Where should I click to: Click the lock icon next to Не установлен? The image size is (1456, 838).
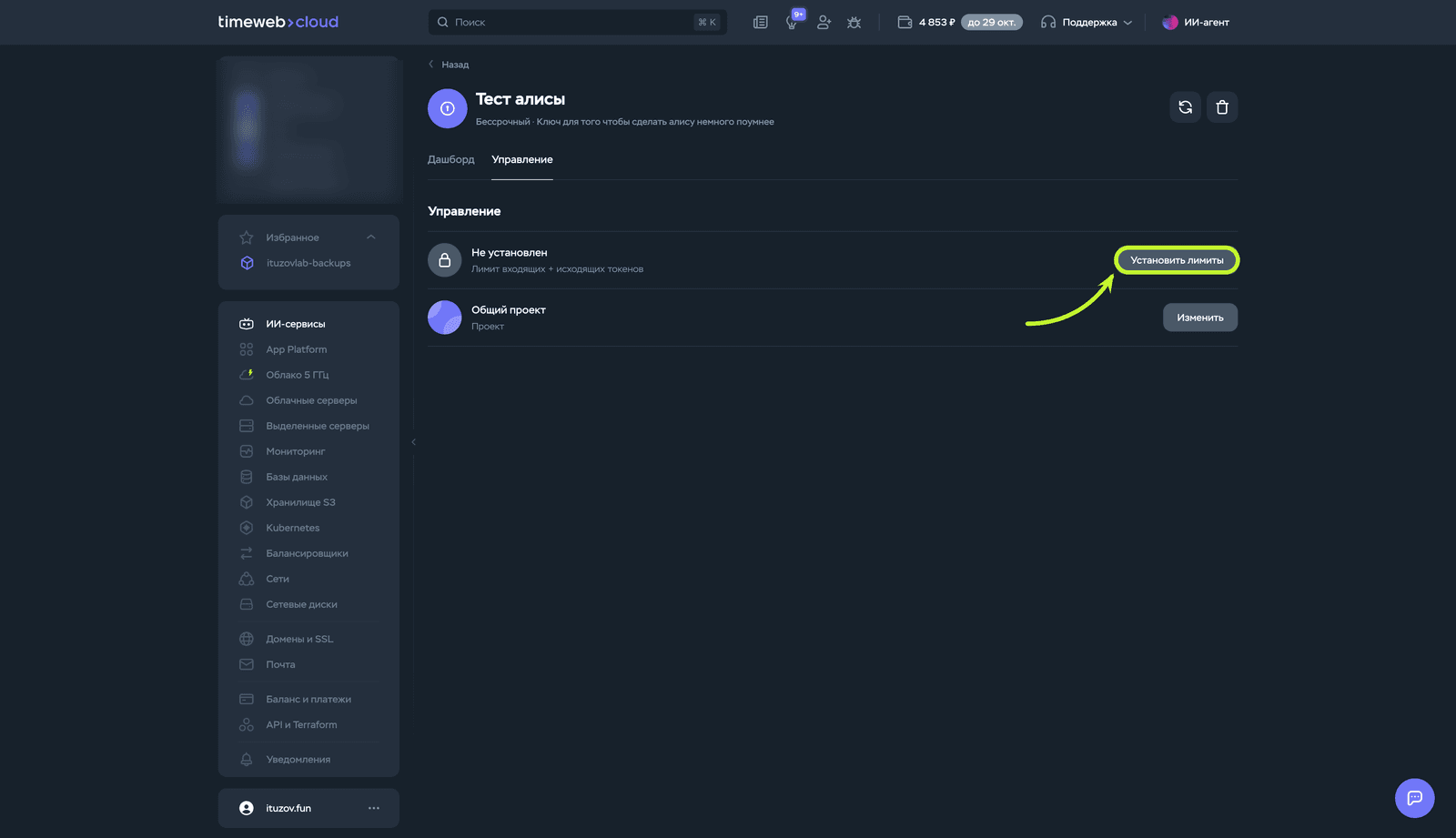coord(444,260)
